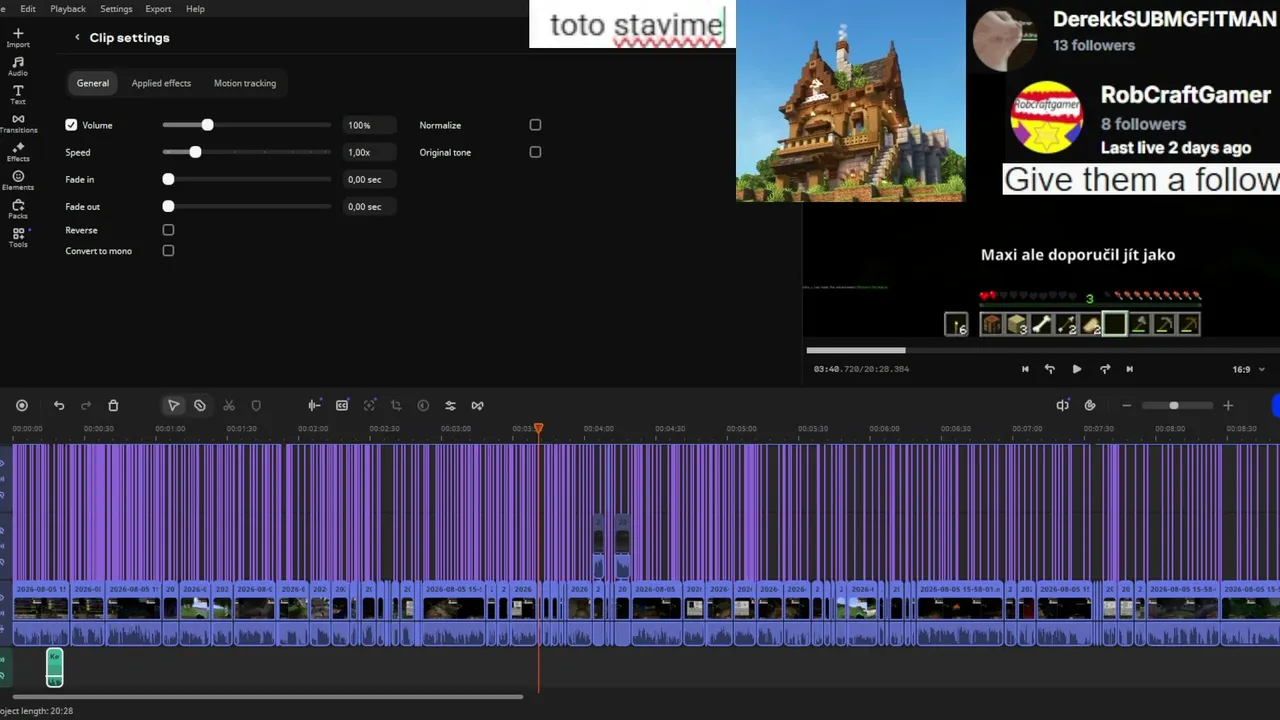
Task: Toggle the timeline audio snapping speaker icon
Action: coord(1062,405)
